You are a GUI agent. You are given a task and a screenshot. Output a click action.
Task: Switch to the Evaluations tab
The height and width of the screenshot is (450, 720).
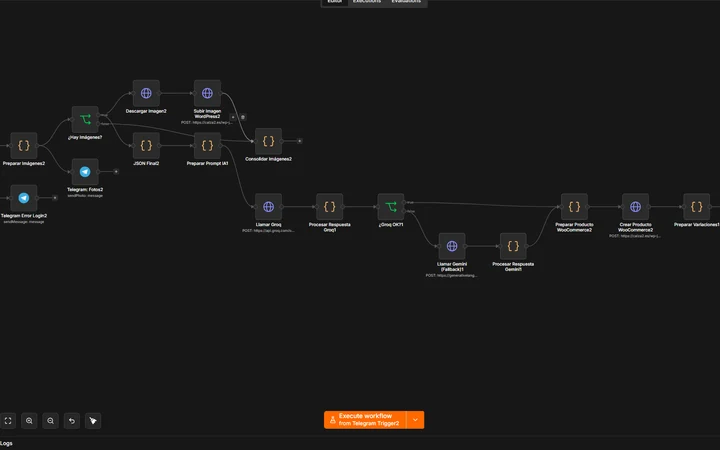(x=406, y=2)
